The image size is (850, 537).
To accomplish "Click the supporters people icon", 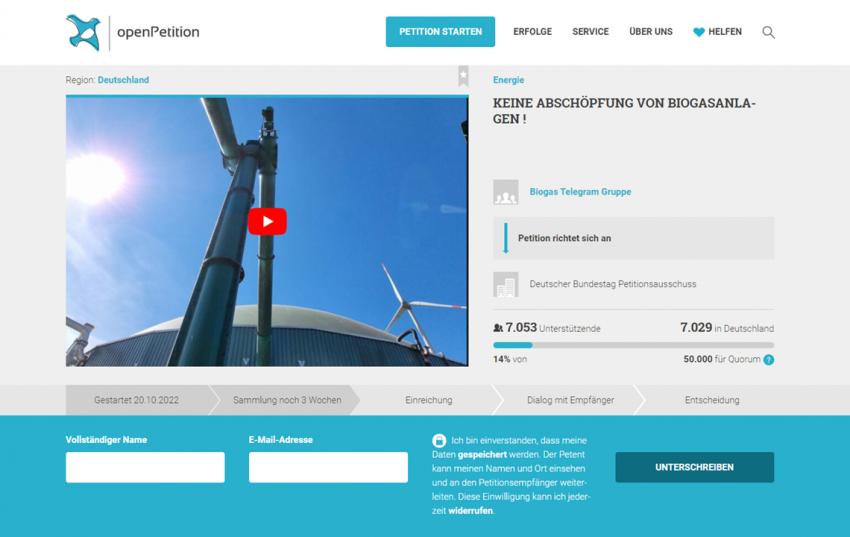I will 498,328.
